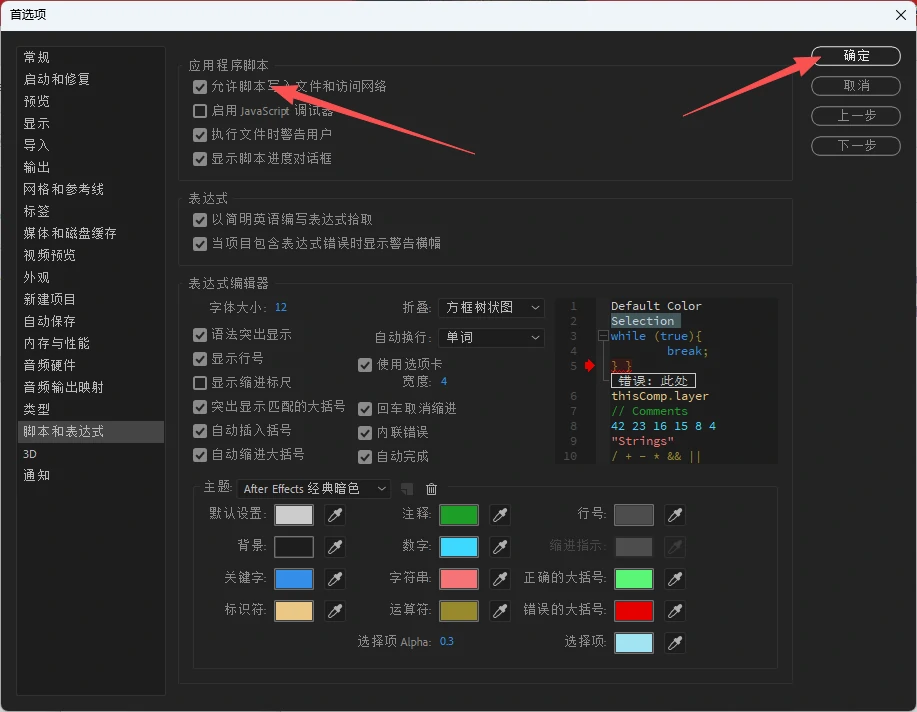The image size is (917, 712).
Task: Click the eyedropper beside 字符串 swatch
Action: click(x=500, y=579)
